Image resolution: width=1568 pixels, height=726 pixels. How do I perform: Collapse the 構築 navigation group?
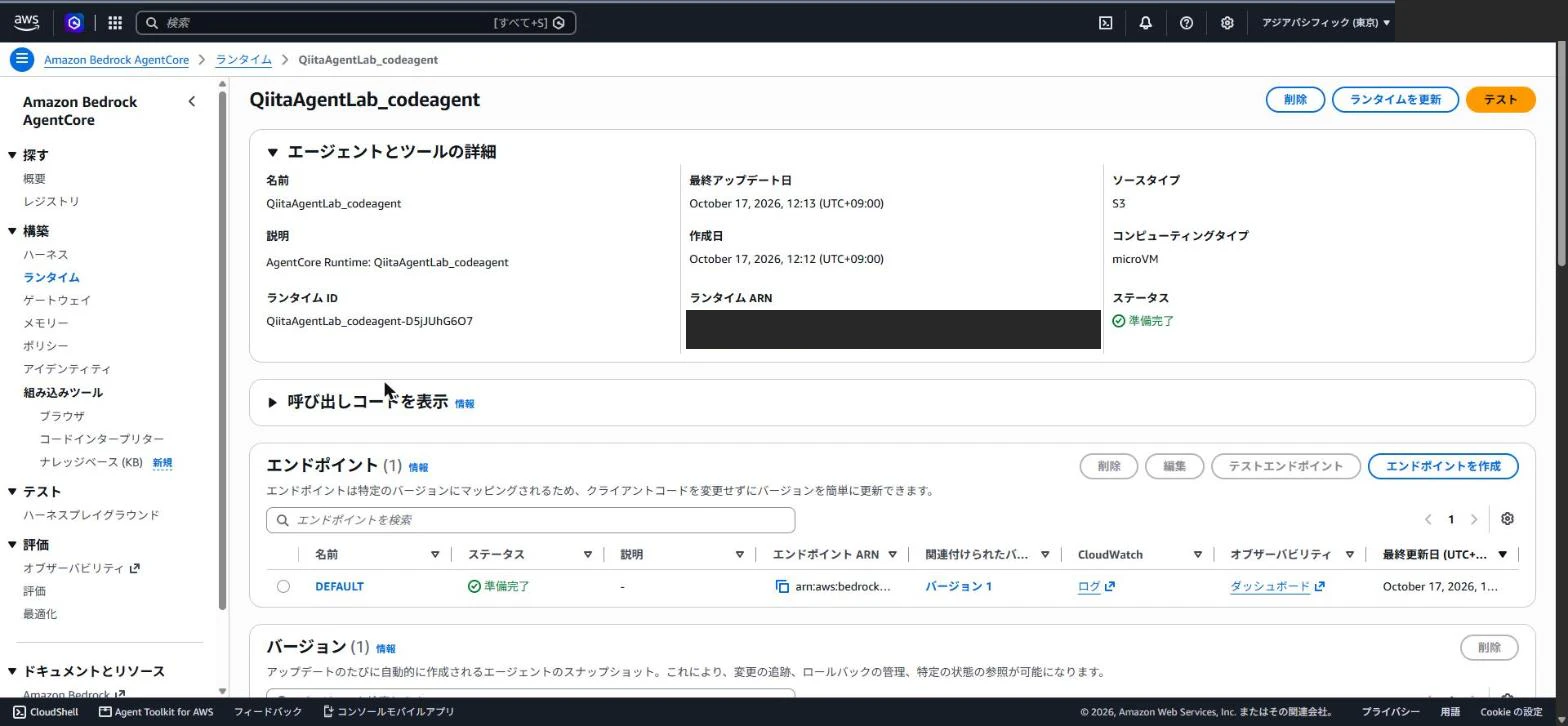(x=12, y=231)
